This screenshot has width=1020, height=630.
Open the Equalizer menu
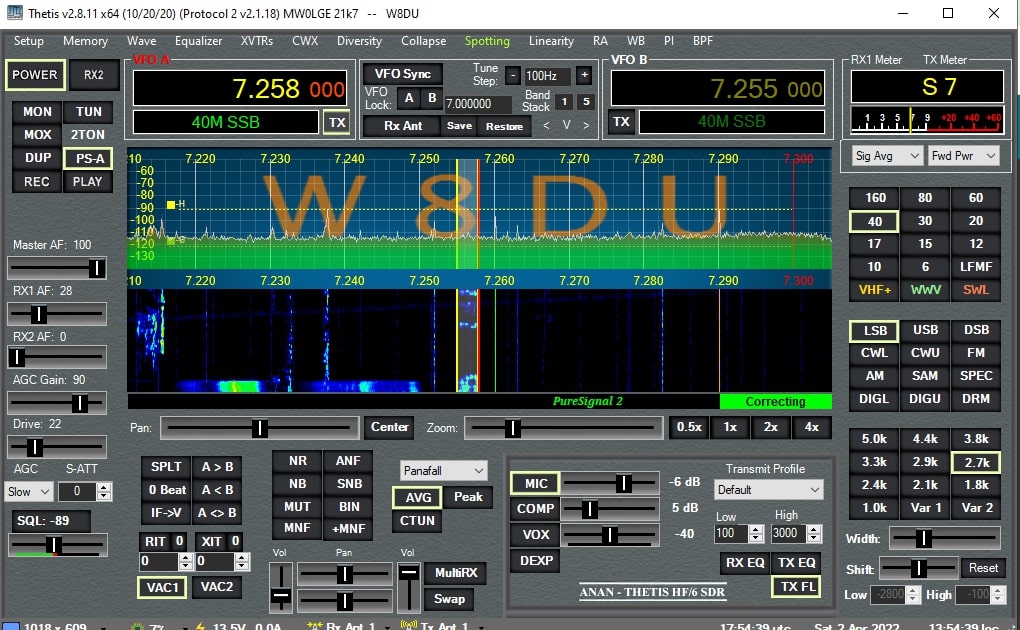198,40
